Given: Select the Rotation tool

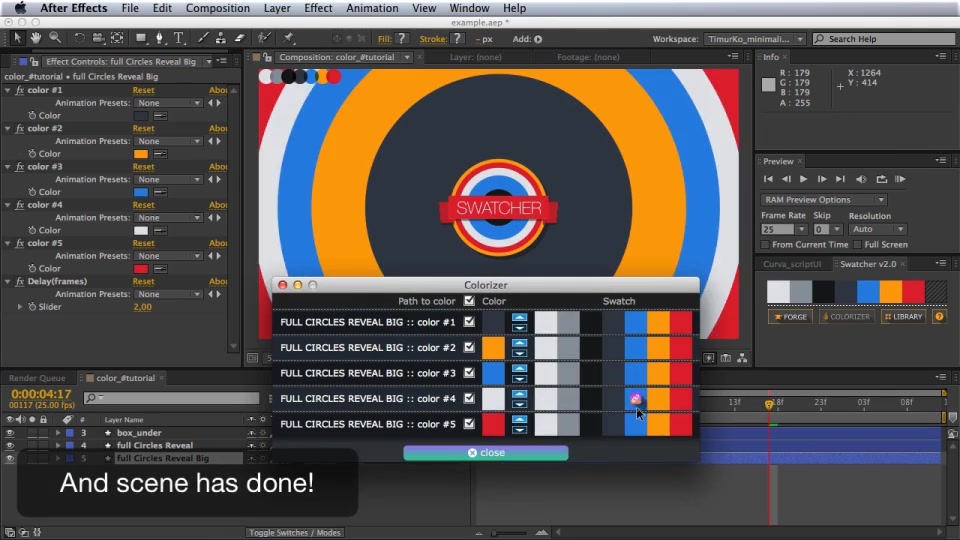Looking at the screenshot, I should (x=79, y=38).
